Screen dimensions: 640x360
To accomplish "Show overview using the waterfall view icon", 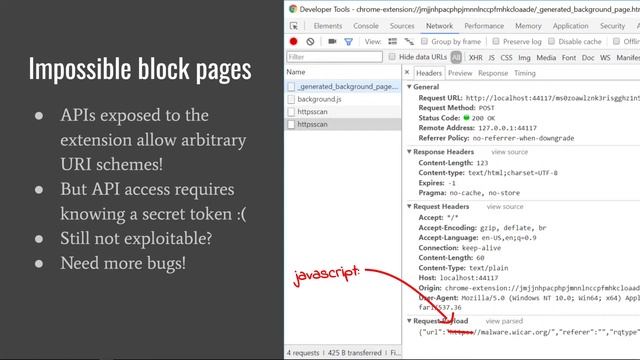I will (409, 41).
